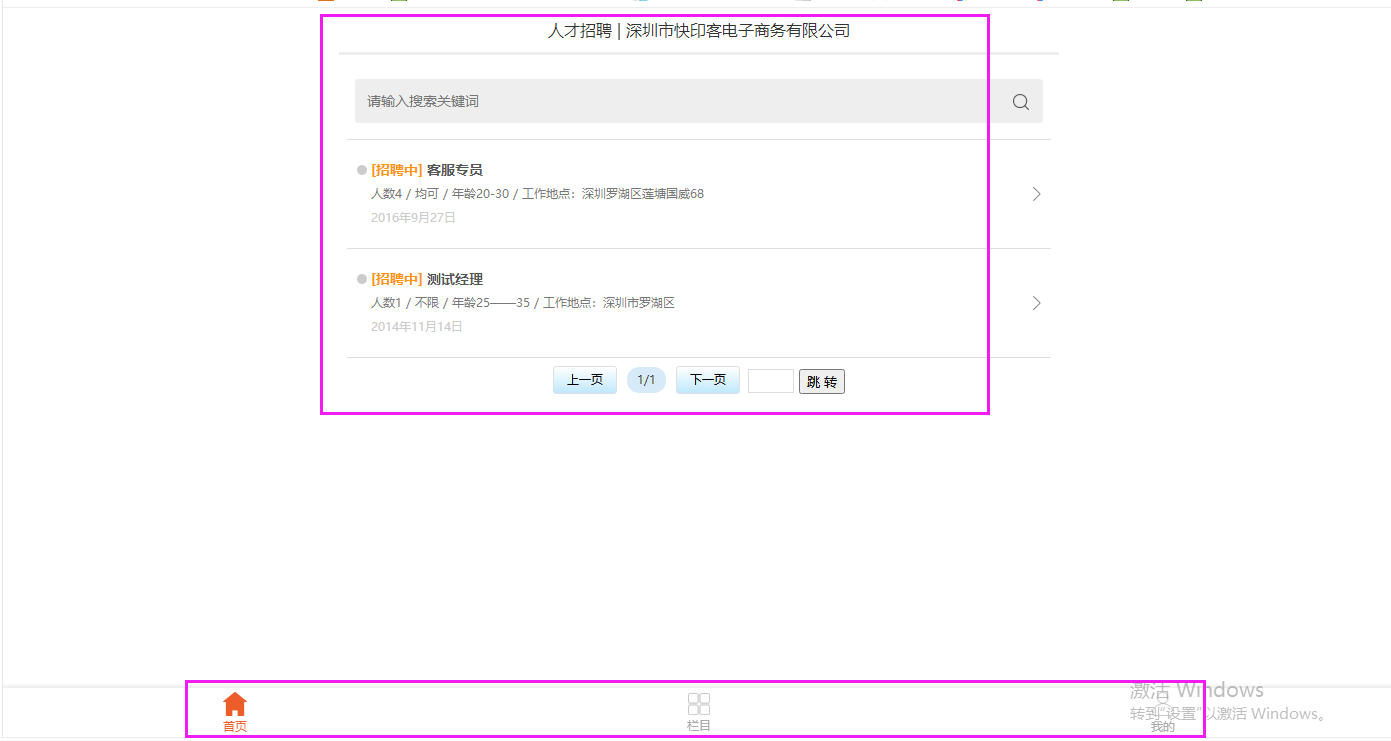
Task: Click the gray bullet before 测试经理
Action: pyautogui.click(x=362, y=279)
